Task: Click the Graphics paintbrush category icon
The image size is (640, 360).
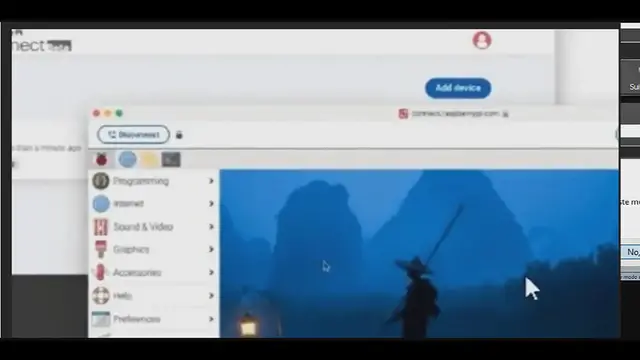Action: (x=100, y=249)
